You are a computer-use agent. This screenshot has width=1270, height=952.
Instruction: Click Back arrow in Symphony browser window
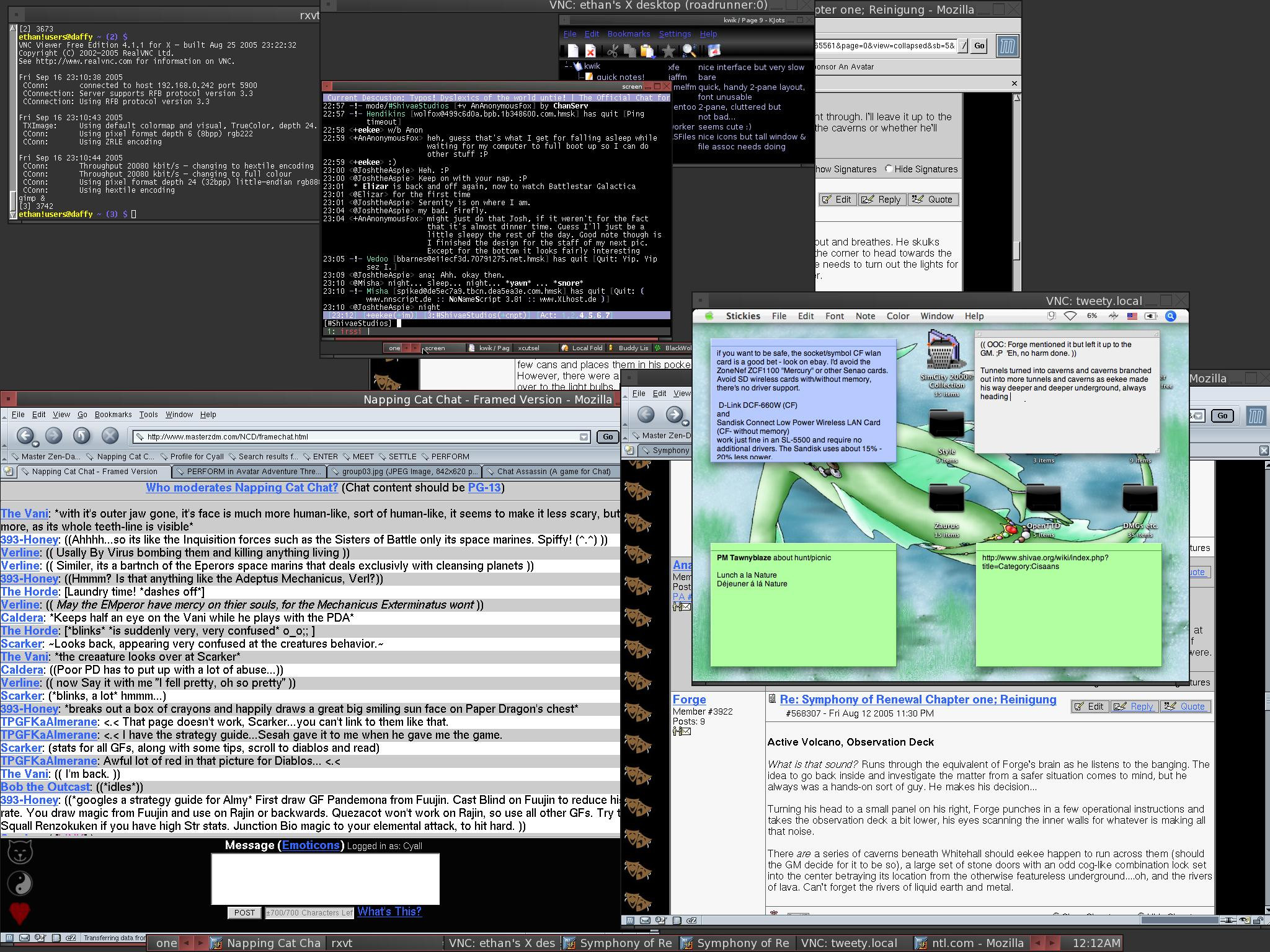tap(646, 414)
